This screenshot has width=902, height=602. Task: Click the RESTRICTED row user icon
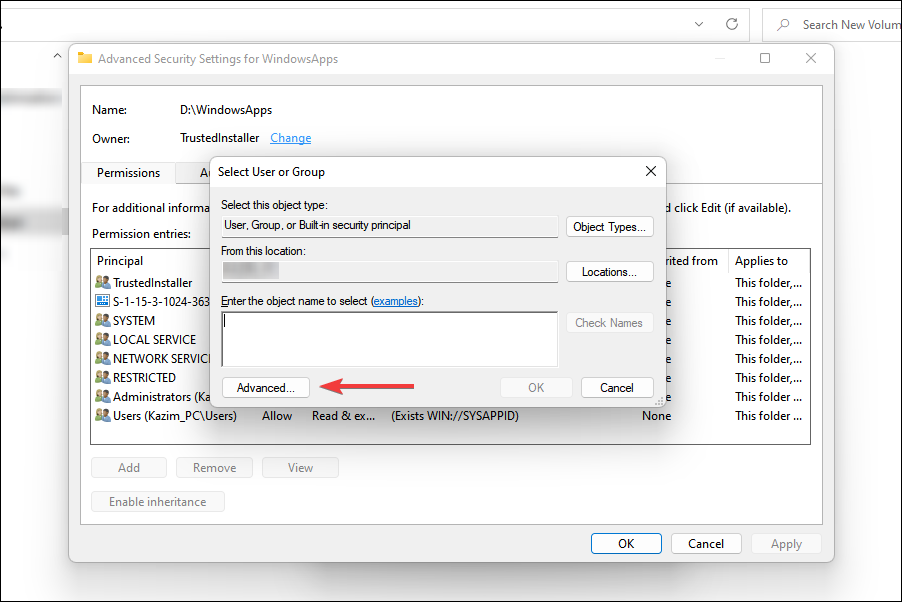coord(102,377)
